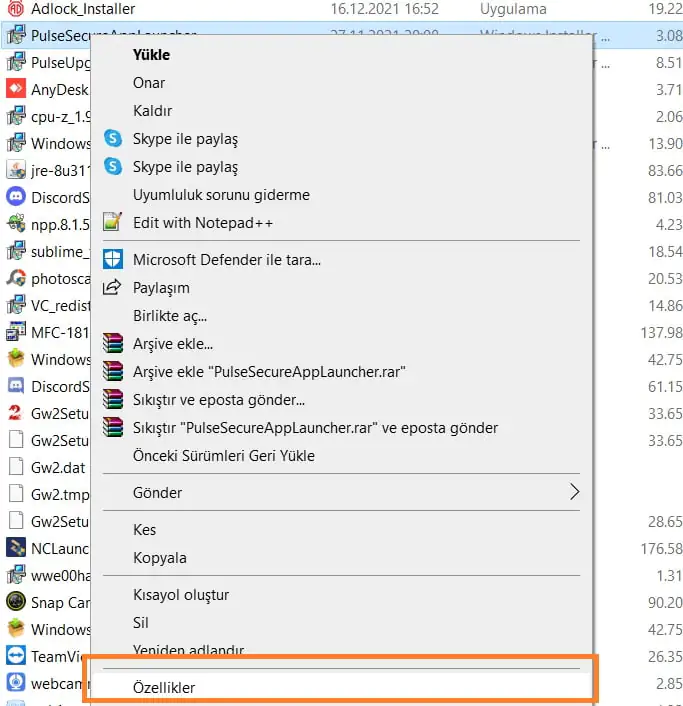Click Snap Camera file icon
The width and height of the screenshot is (683, 706).
[16, 602]
